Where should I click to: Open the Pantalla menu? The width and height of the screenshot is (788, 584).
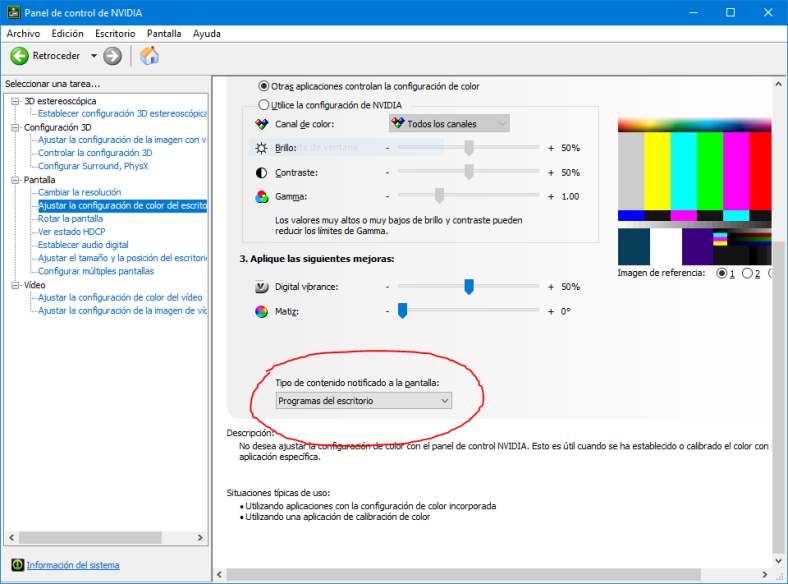pos(164,33)
